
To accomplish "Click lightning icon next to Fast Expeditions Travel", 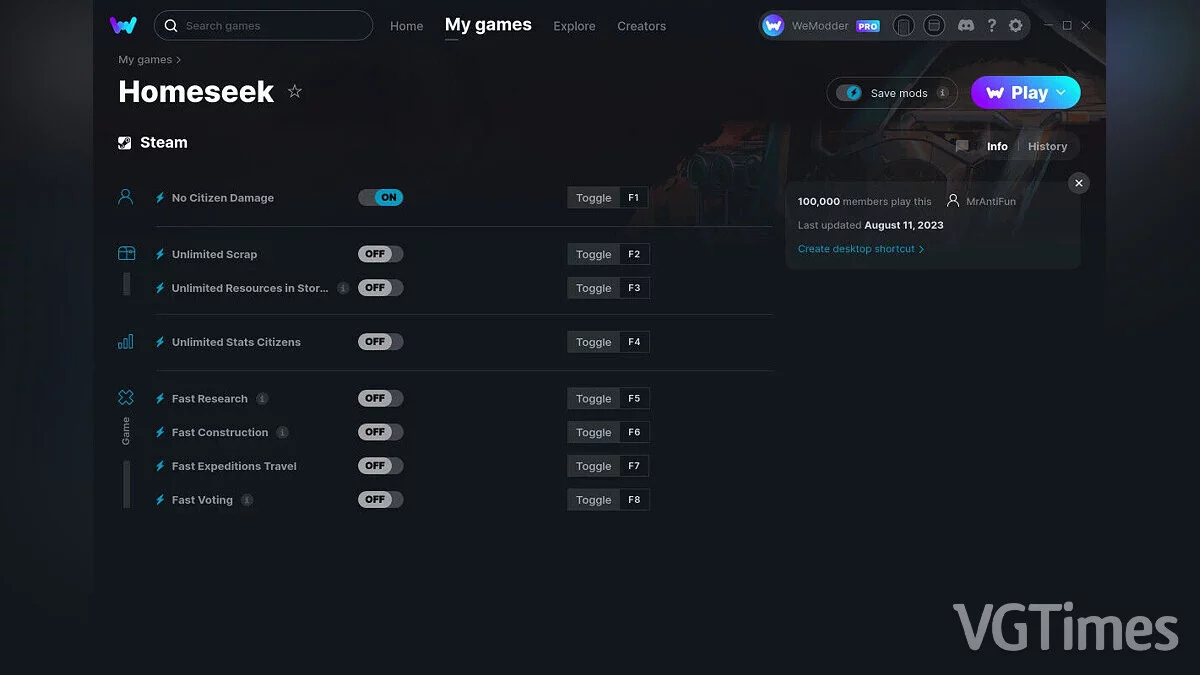I will click(160, 466).
